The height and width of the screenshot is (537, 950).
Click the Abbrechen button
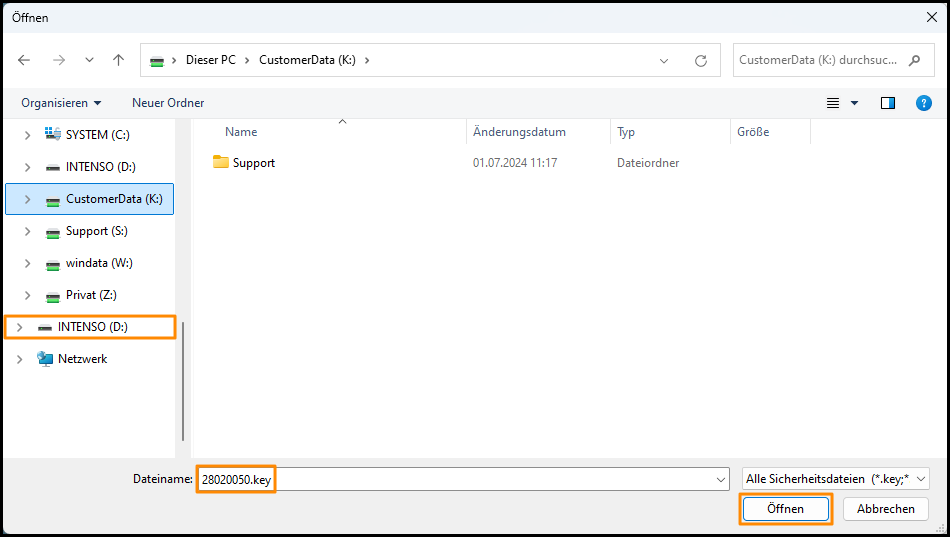point(886,509)
